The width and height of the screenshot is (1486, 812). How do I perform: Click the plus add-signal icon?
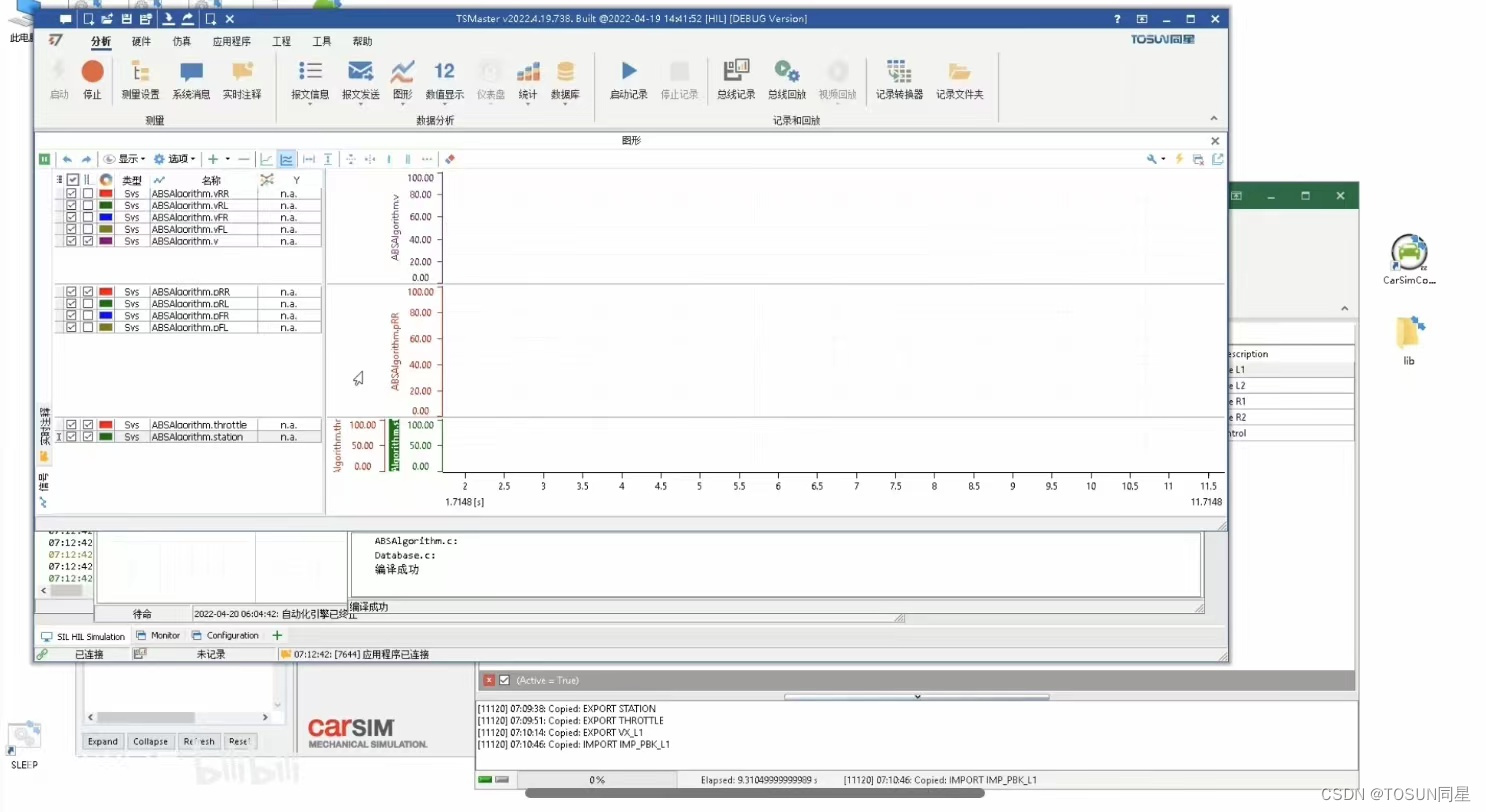pyautogui.click(x=213, y=159)
